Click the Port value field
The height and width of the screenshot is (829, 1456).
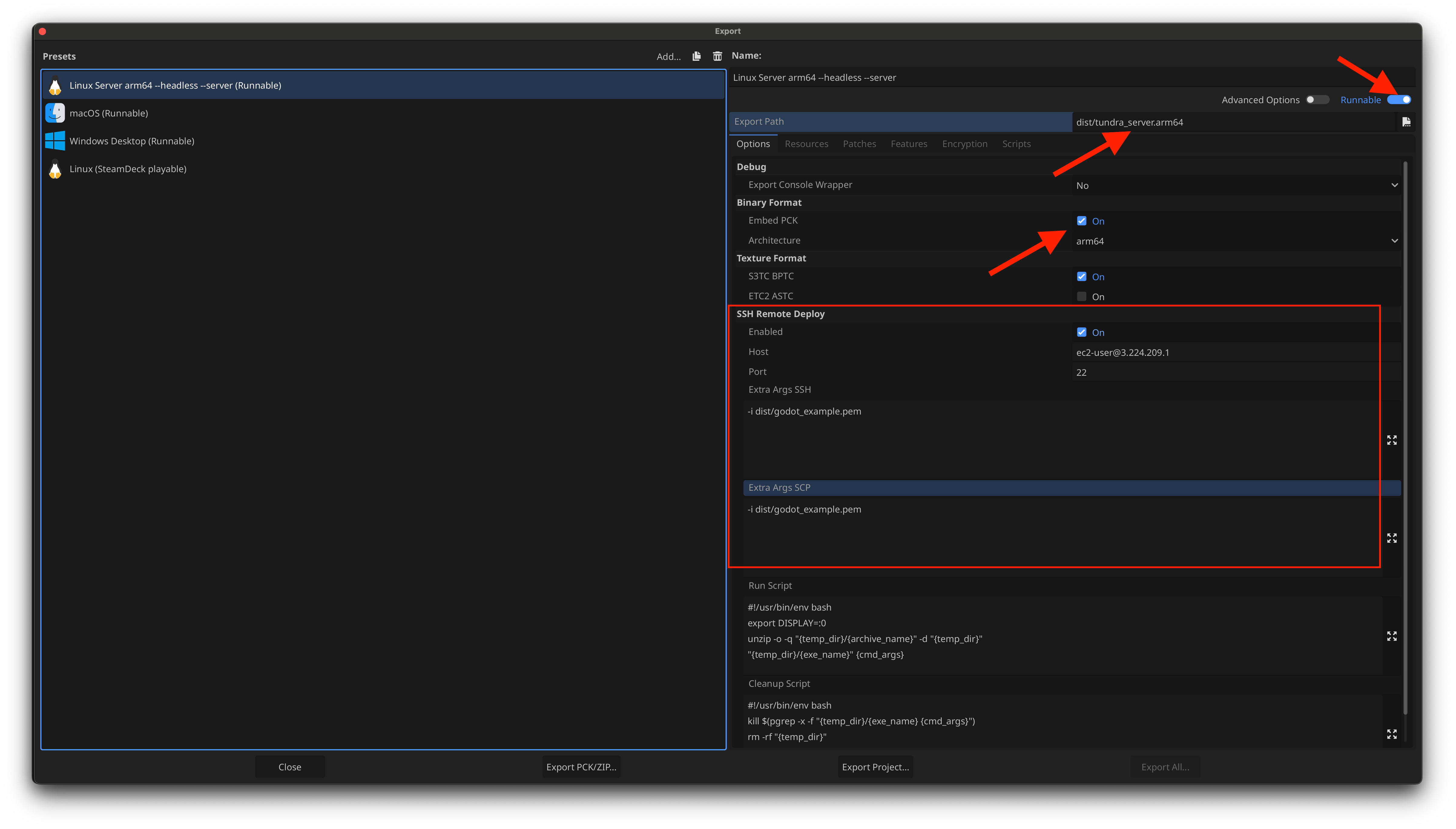click(1236, 372)
